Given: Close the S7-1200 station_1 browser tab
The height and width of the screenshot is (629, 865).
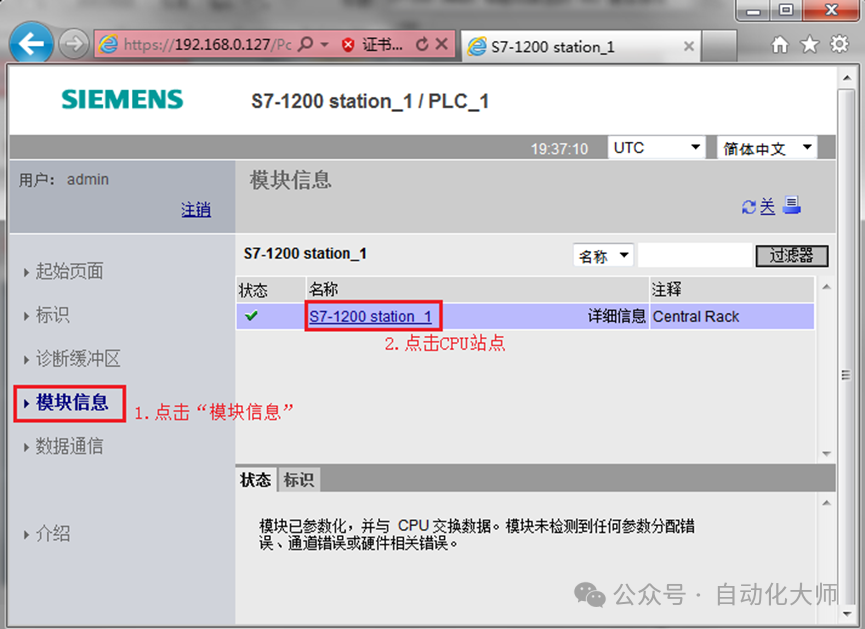Looking at the screenshot, I should coord(688,46).
